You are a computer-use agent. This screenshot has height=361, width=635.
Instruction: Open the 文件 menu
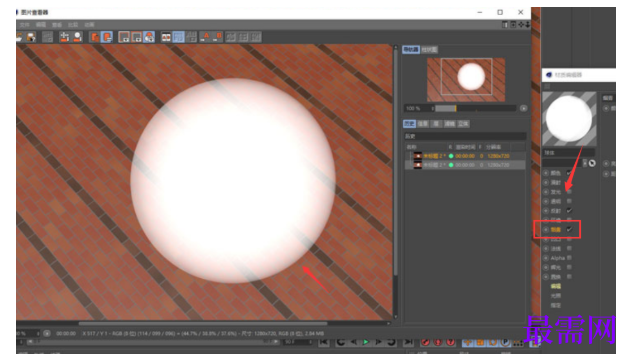pyautogui.click(x=24, y=25)
